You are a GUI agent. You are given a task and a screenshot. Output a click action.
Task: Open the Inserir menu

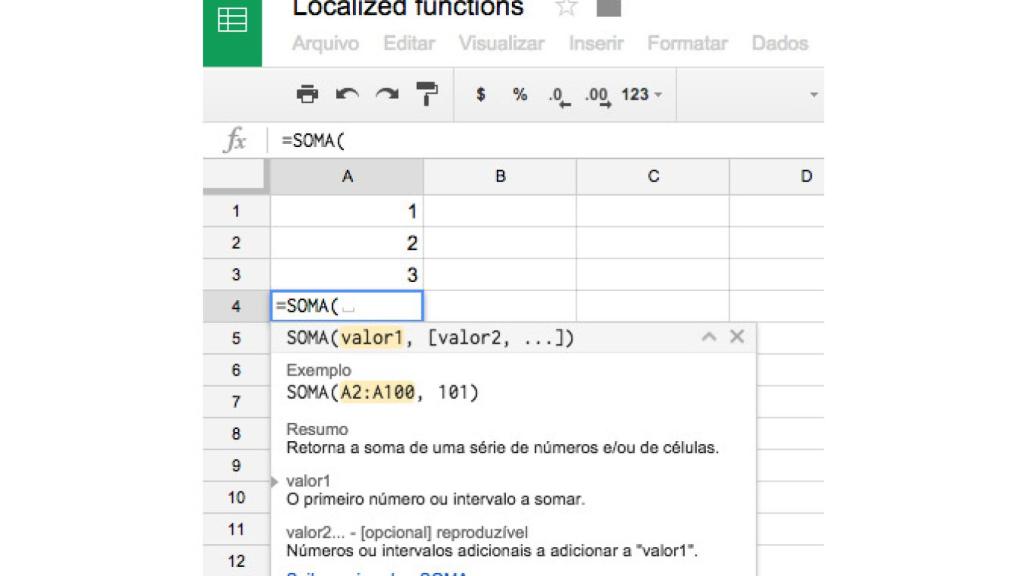[x=594, y=44]
